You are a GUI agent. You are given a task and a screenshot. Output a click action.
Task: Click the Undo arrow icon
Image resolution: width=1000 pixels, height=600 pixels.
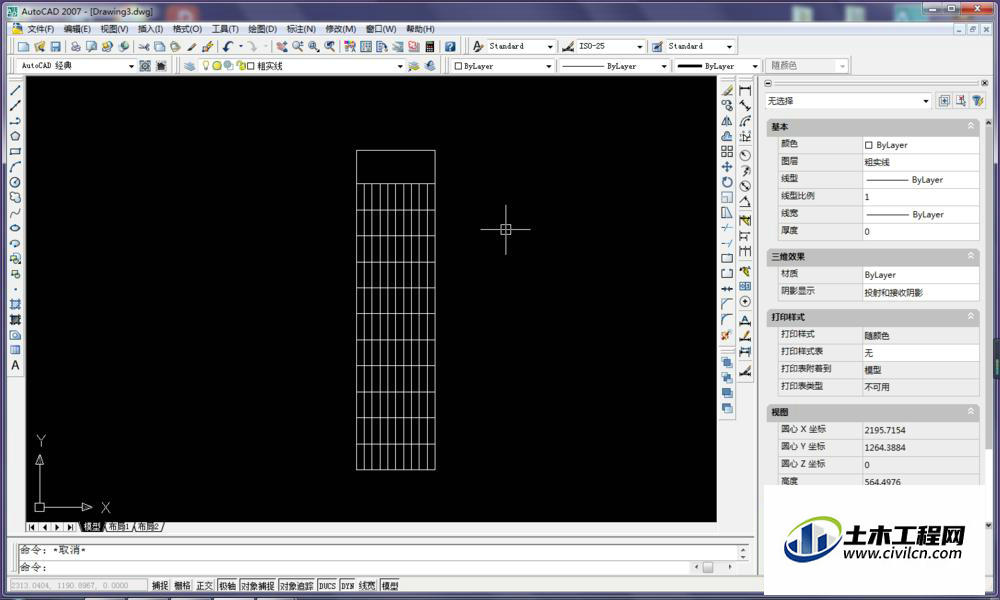[x=228, y=47]
